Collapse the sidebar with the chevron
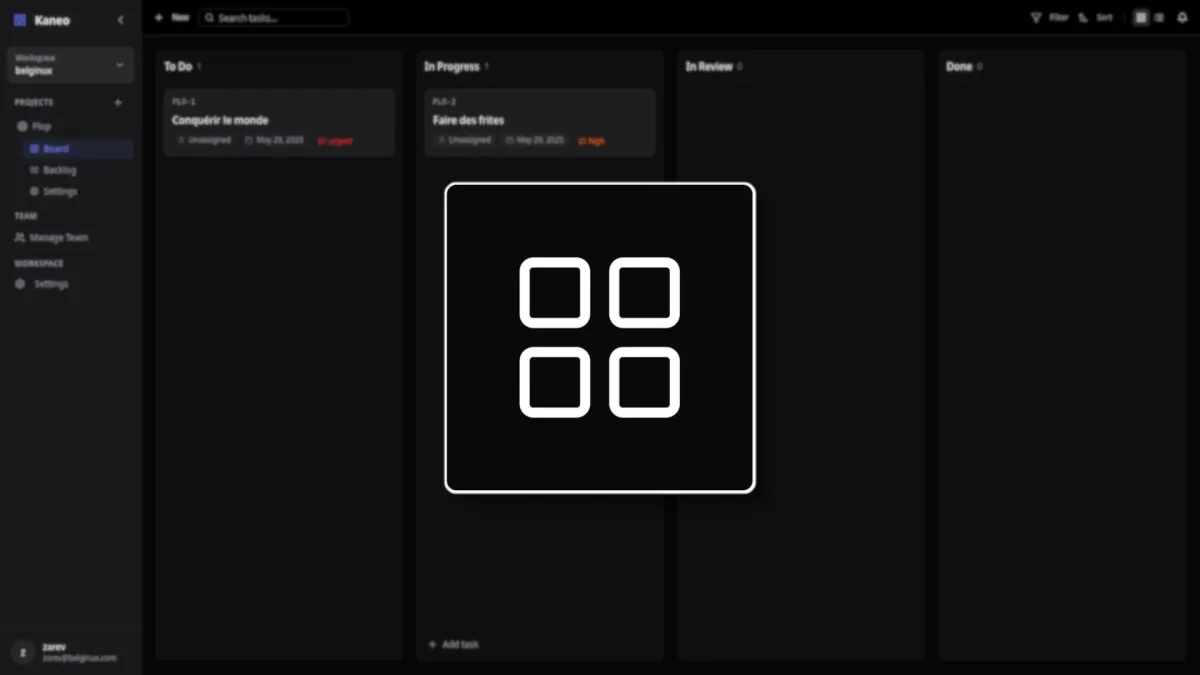This screenshot has height=675, width=1200. [x=121, y=20]
